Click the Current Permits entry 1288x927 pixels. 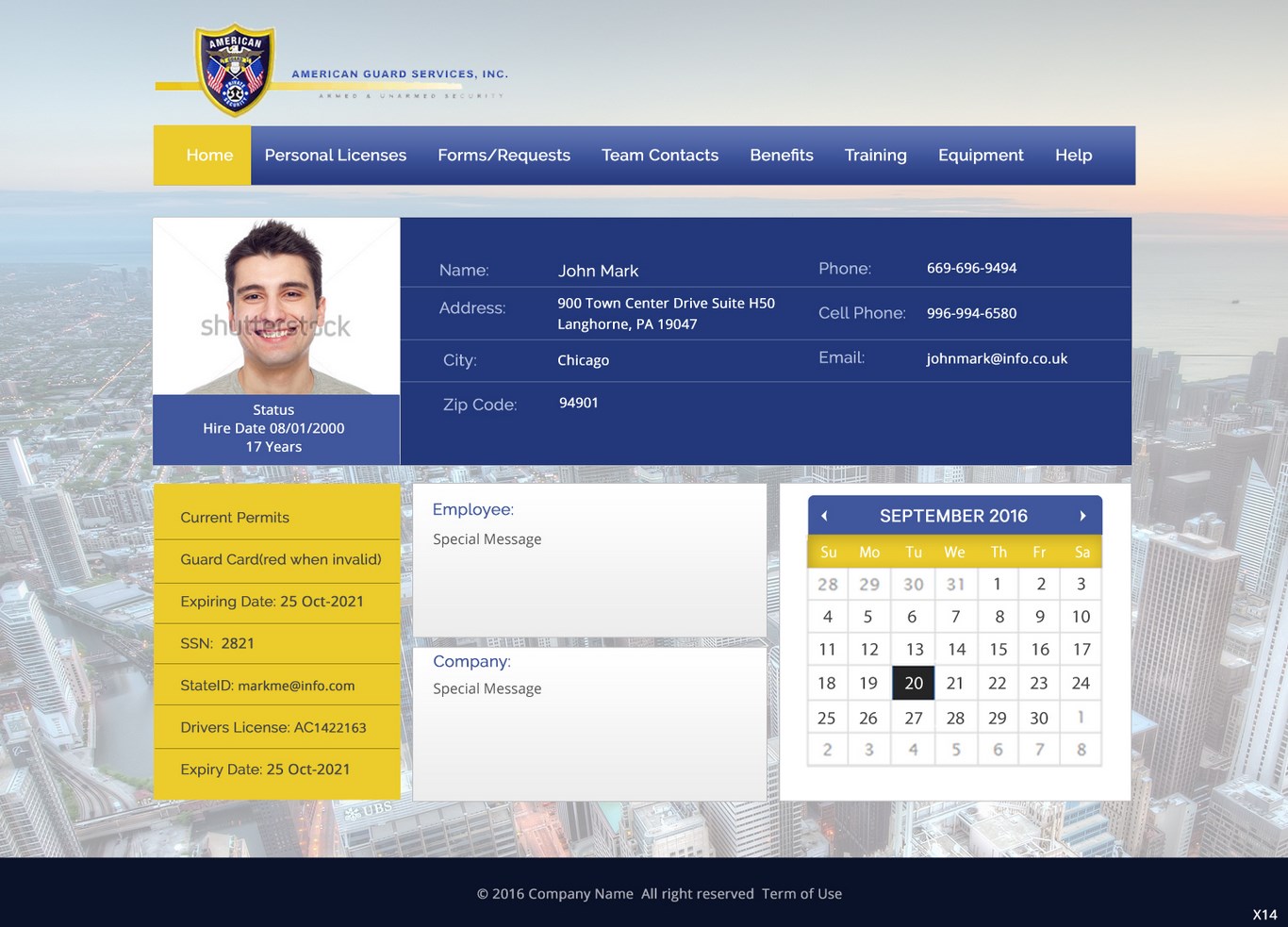click(x=234, y=517)
